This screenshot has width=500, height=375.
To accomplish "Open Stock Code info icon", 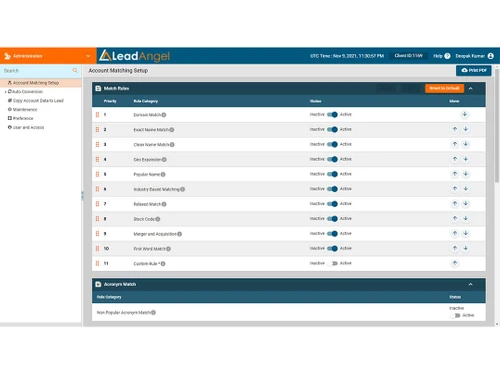I will (158, 219).
